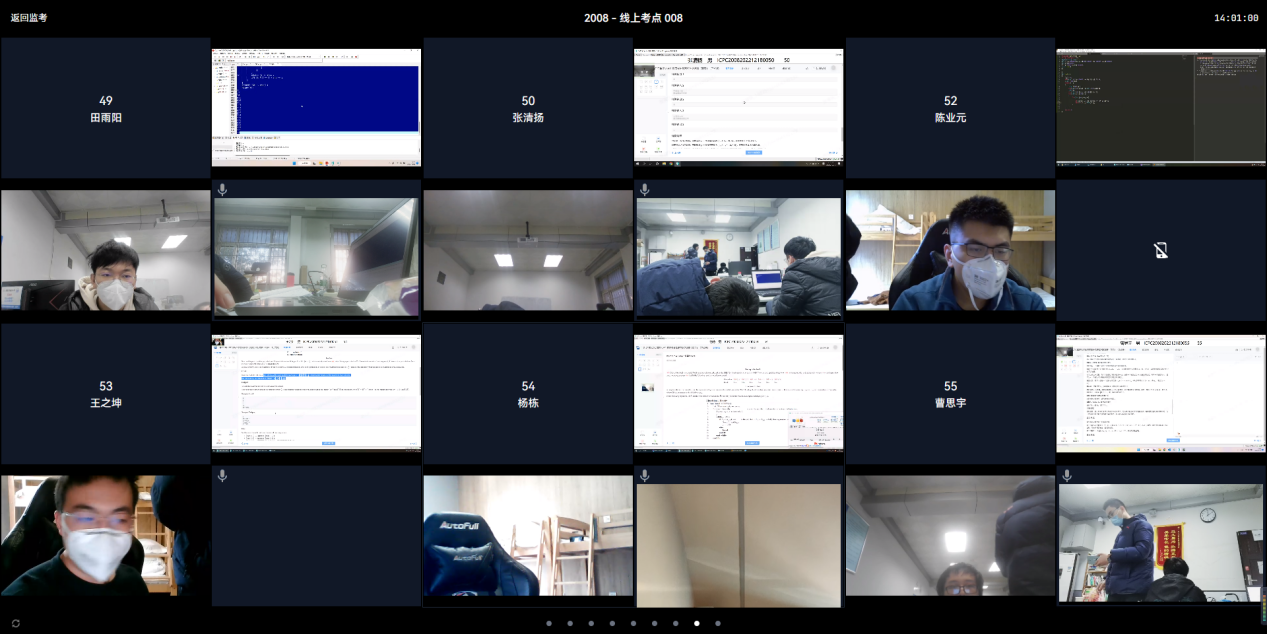This screenshot has width=1267, height=634.
Task: Open 杨栋's gaming chair camera feed
Action: pos(528,540)
